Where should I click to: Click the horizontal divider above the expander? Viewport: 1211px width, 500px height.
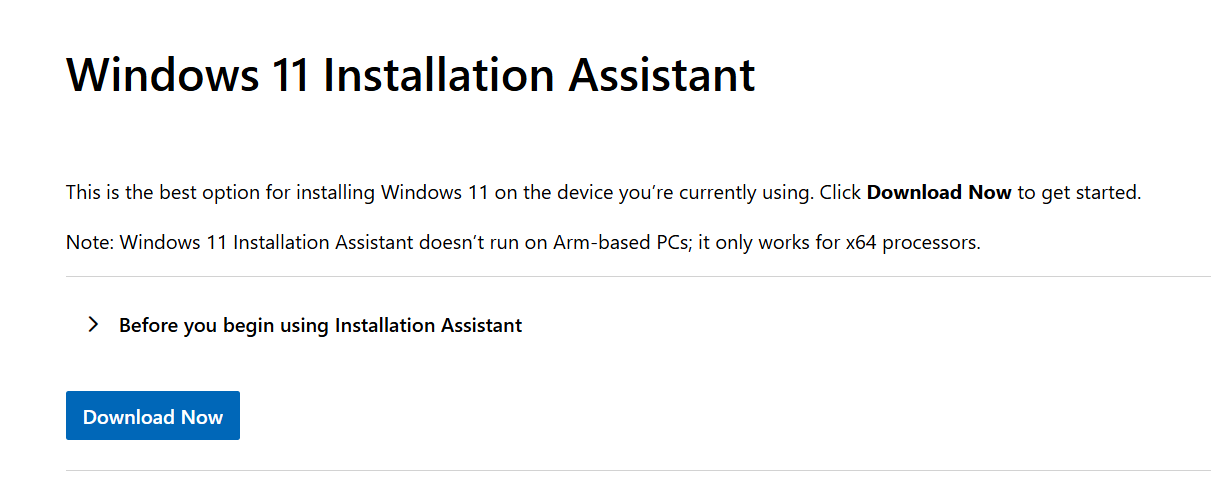click(638, 276)
